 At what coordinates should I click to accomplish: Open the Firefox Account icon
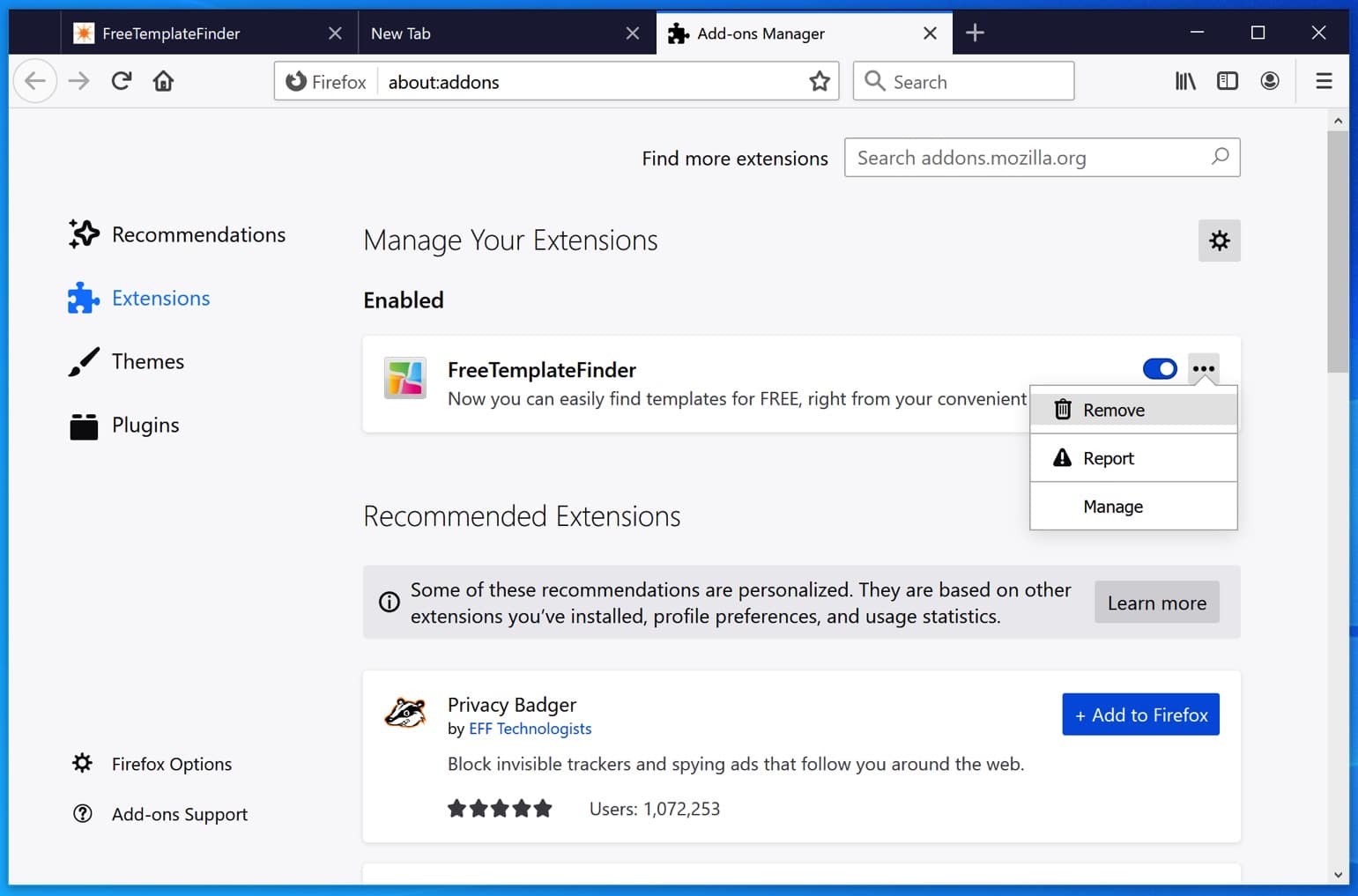(1270, 81)
